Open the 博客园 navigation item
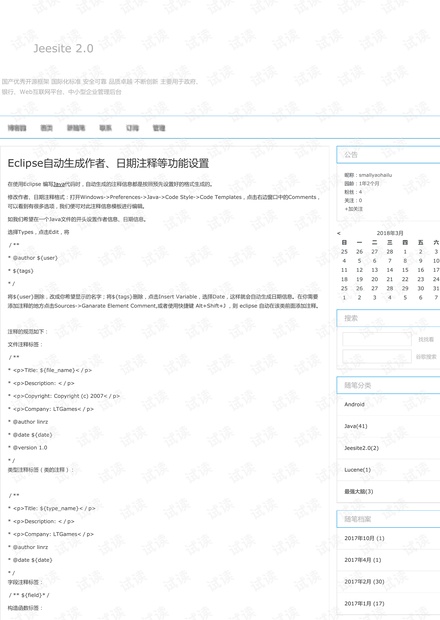 [17, 128]
